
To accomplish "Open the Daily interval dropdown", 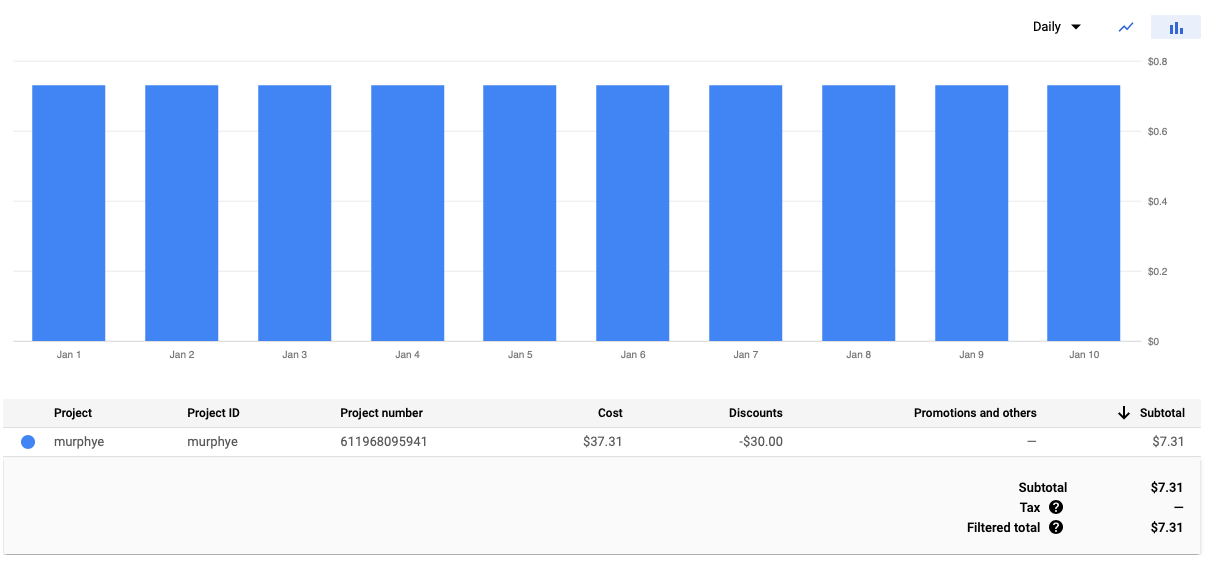I will (x=1057, y=27).
